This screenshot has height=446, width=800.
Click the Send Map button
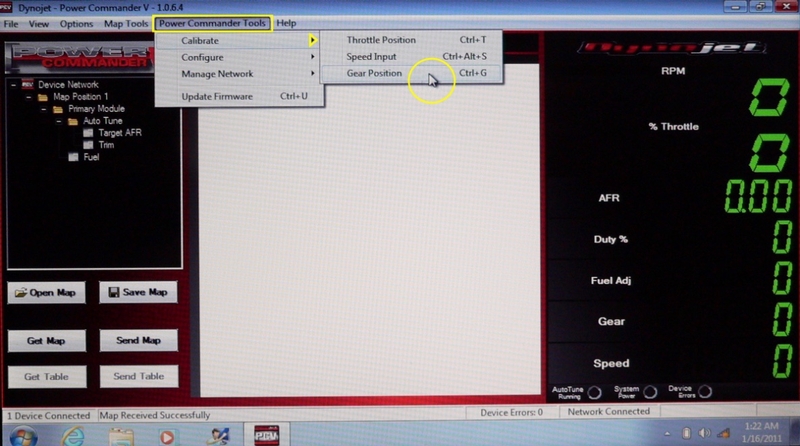[138, 341]
